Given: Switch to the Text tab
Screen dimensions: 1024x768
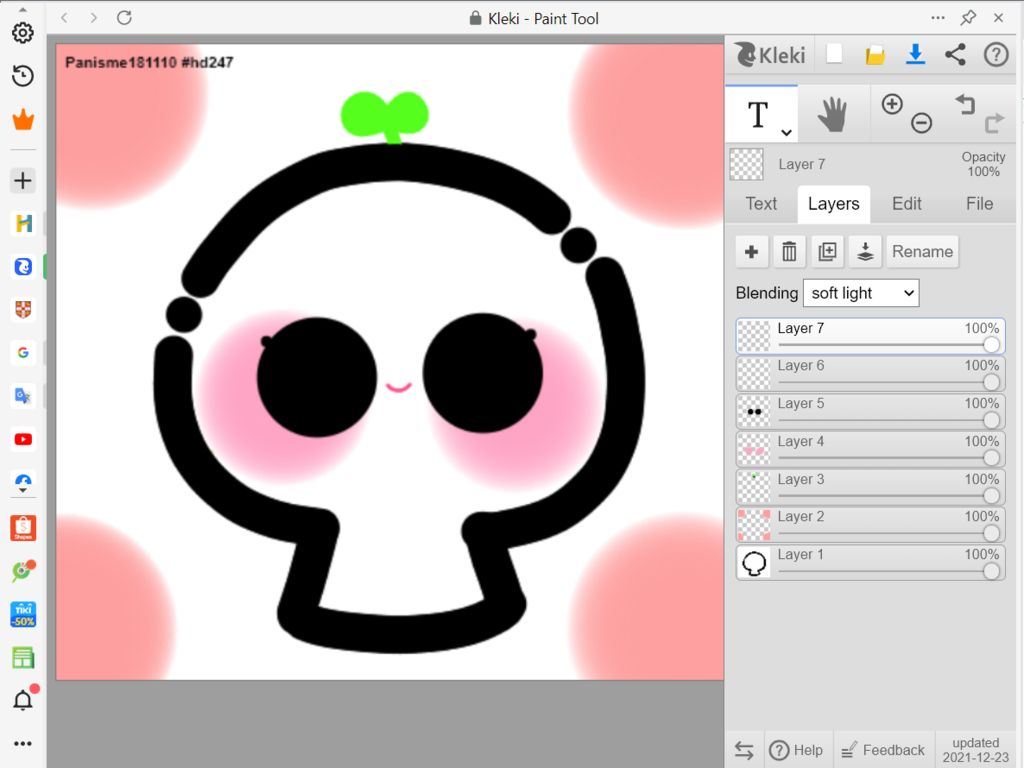Looking at the screenshot, I should click(x=761, y=204).
